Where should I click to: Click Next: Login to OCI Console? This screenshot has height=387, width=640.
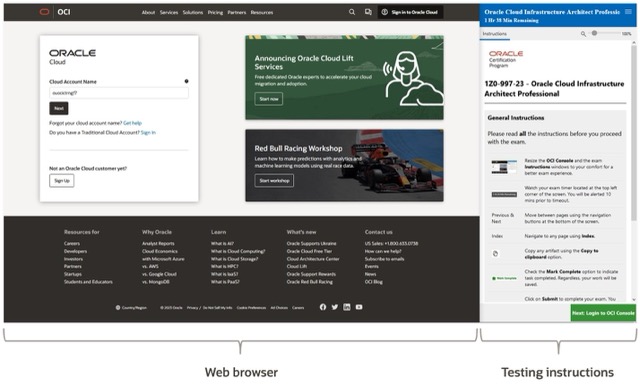[x=603, y=313]
